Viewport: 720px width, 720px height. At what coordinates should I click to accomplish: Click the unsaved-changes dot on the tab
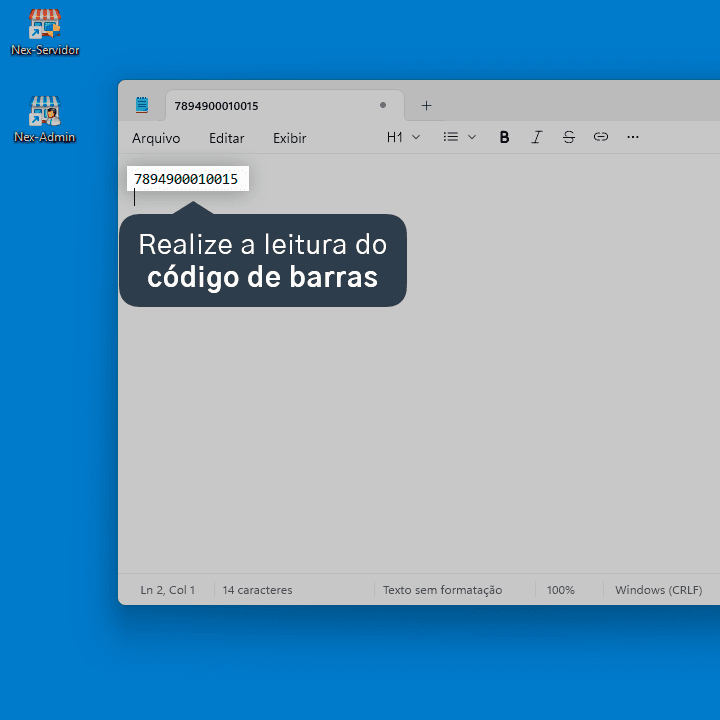click(383, 105)
